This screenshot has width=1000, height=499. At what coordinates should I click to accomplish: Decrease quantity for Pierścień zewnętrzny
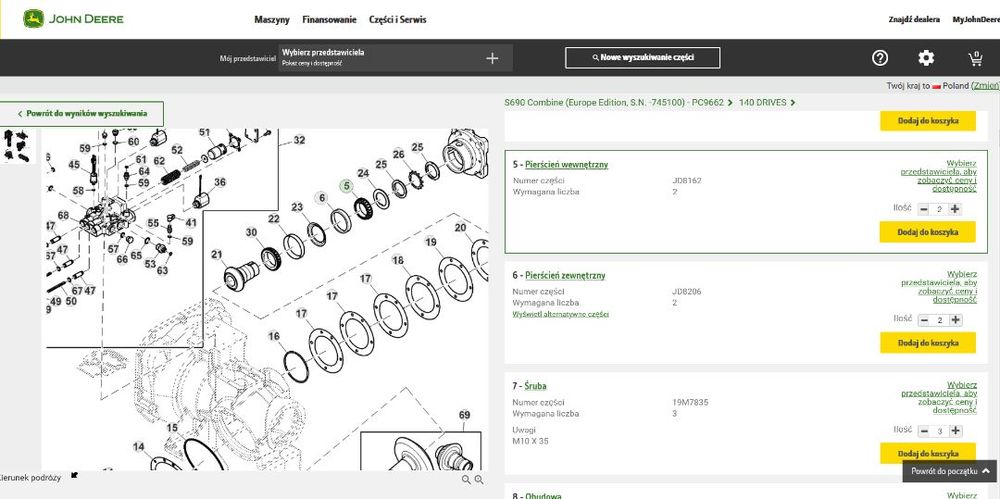pos(923,320)
